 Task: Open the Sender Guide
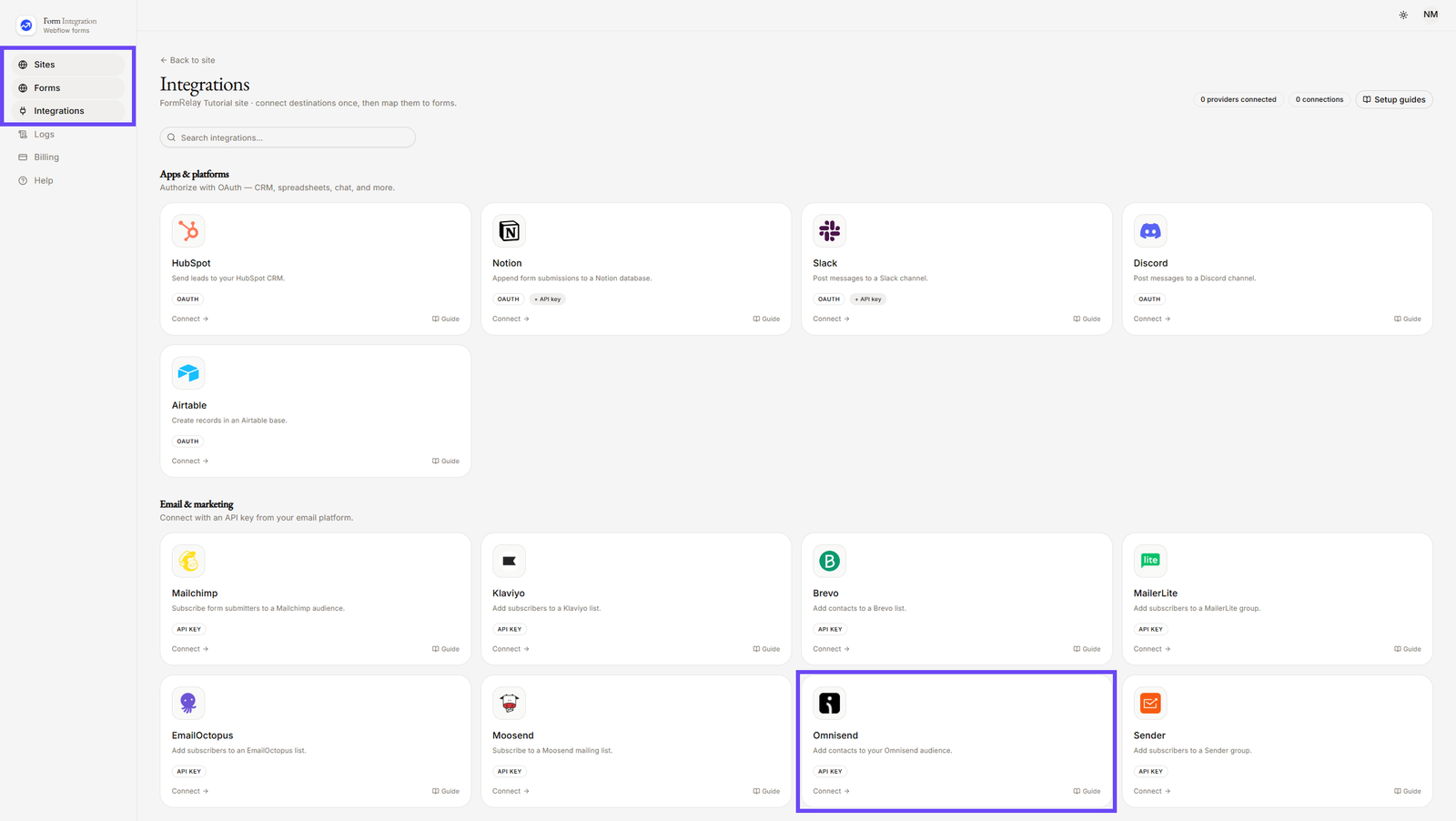(1408, 791)
